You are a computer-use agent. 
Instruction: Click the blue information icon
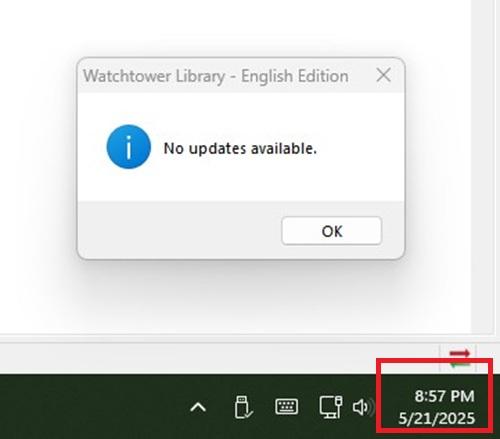tap(129, 147)
